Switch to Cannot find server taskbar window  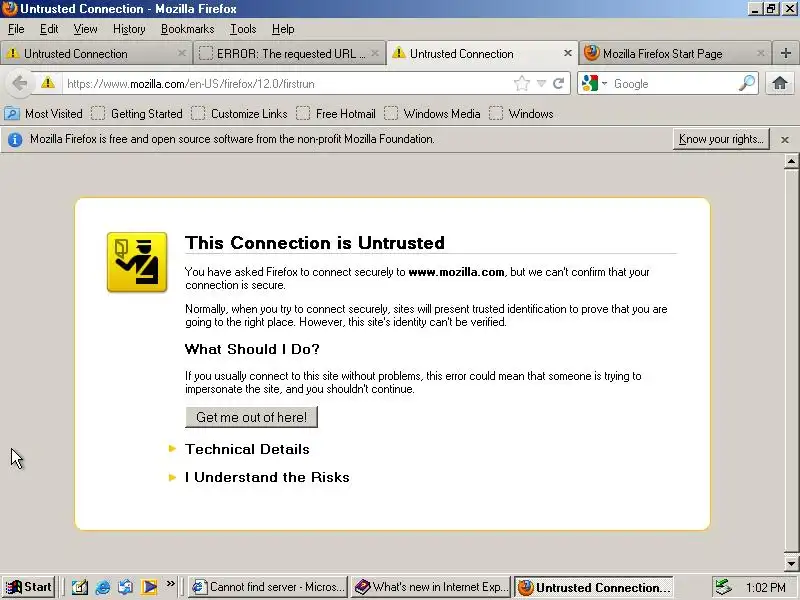coord(268,587)
